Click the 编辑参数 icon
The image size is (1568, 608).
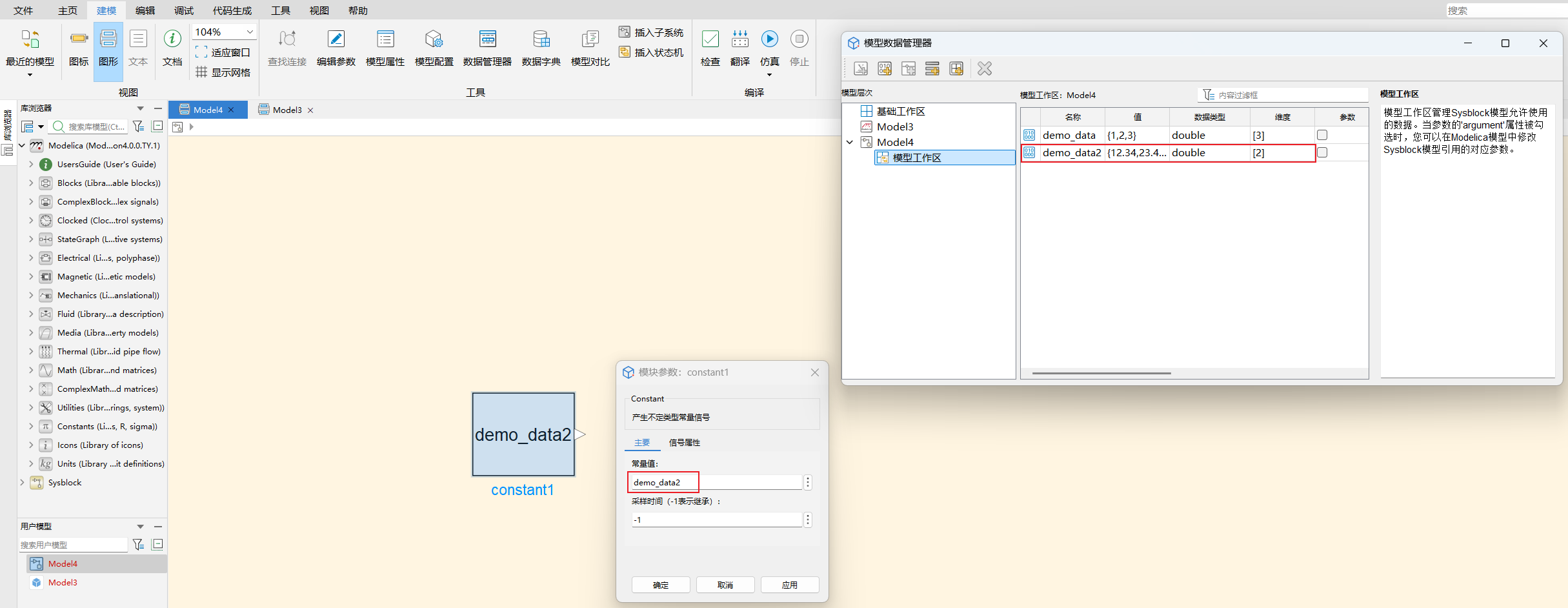(x=336, y=39)
